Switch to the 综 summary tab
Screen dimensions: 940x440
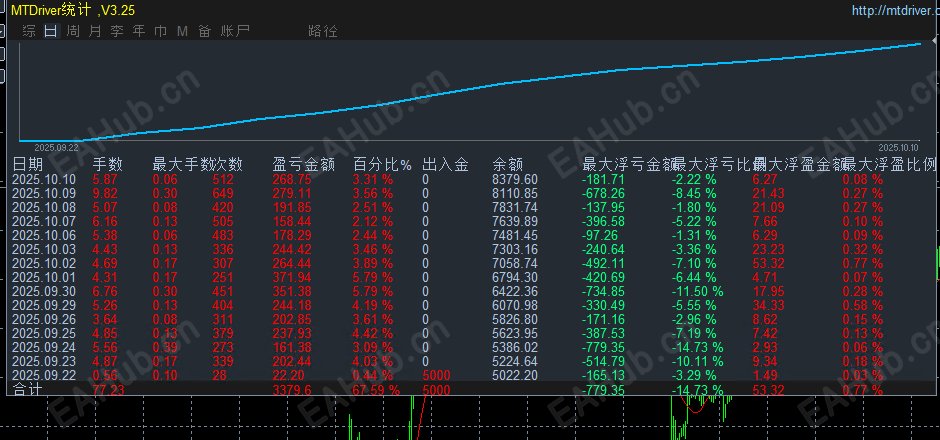(29, 31)
